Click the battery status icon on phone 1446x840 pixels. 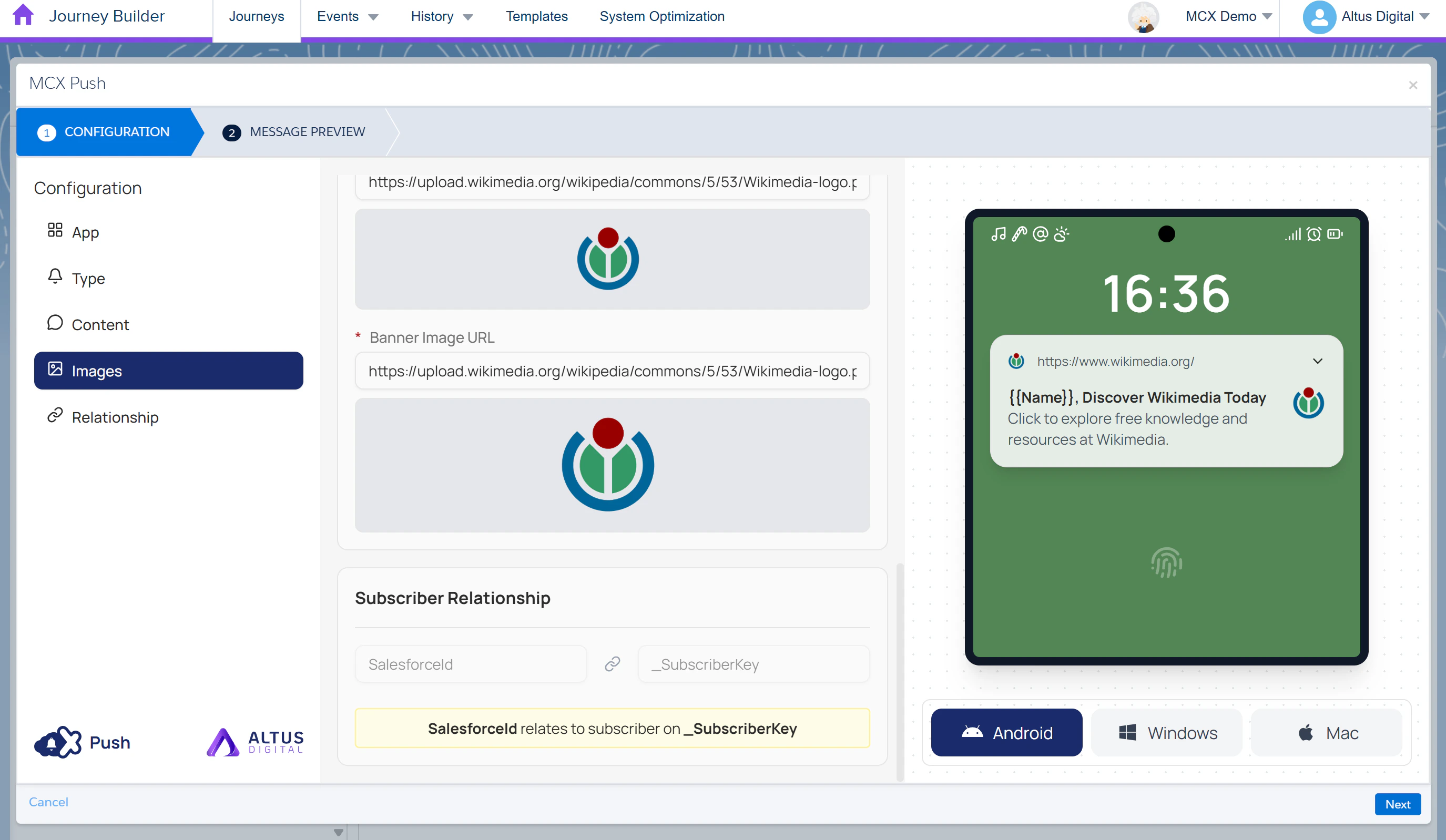point(1335,234)
